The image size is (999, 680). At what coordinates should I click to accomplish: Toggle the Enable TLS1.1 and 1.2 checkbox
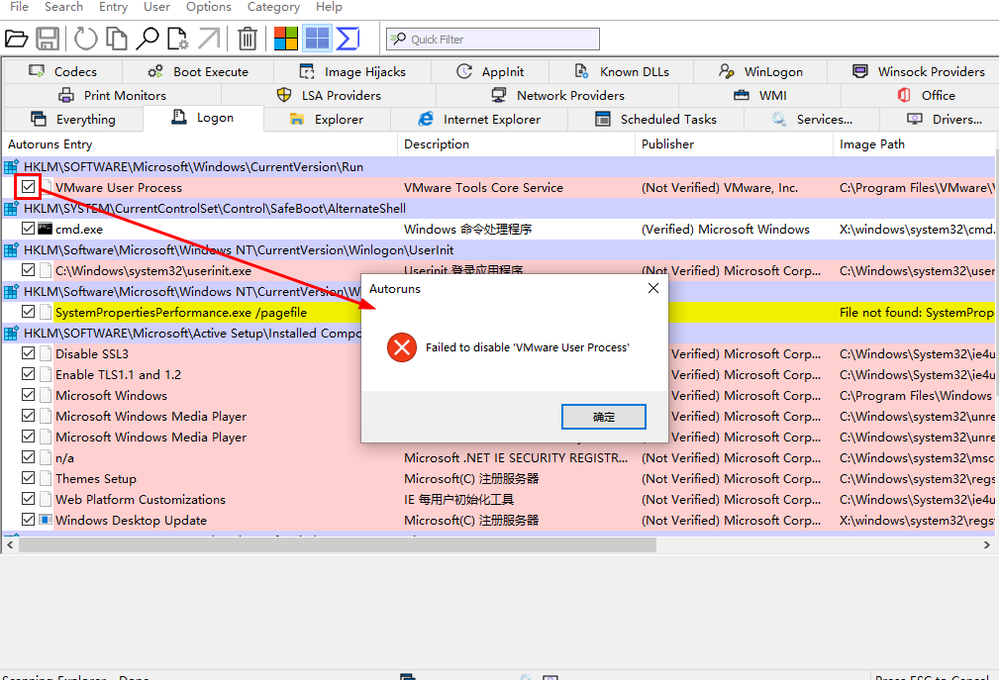(x=28, y=374)
